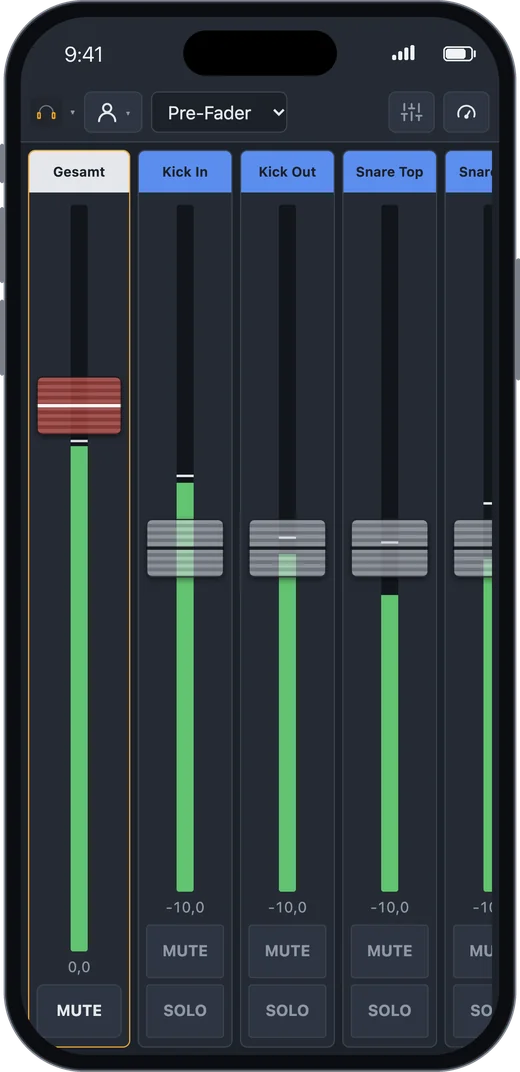Viewport: 520px width, 1072px height.
Task: Mute the Snare Top channel
Action: pyautogui.click(x=389, y=951)
